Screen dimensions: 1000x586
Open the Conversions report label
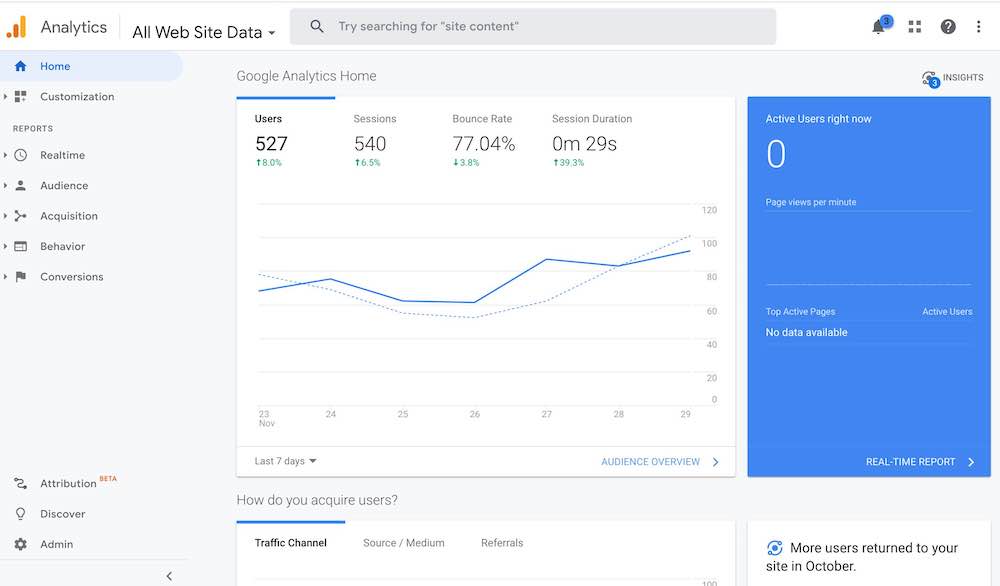71,277
